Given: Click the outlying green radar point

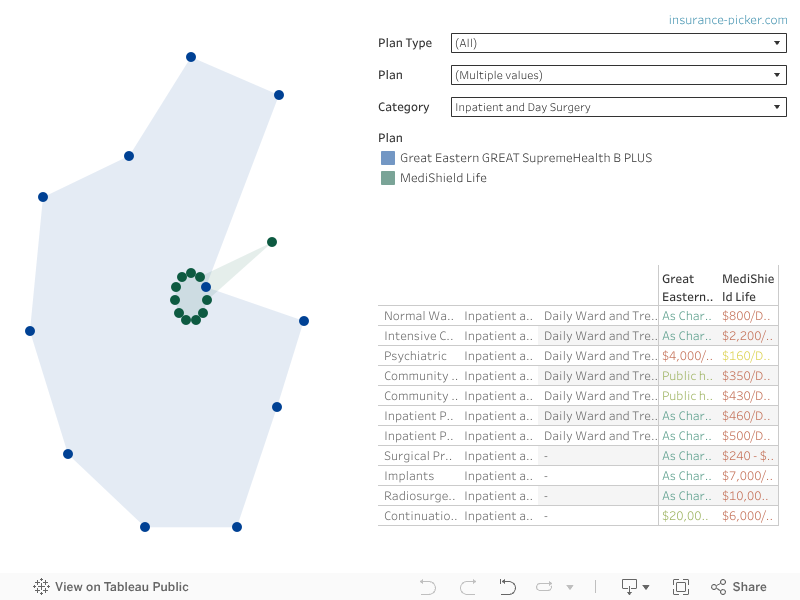Looking at the screenshot, I should tap(272, 242).
